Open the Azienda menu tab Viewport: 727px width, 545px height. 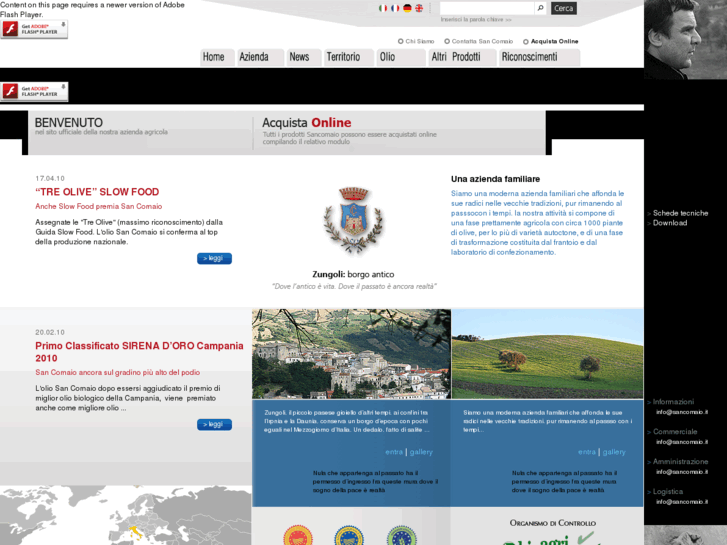point(260,58)
